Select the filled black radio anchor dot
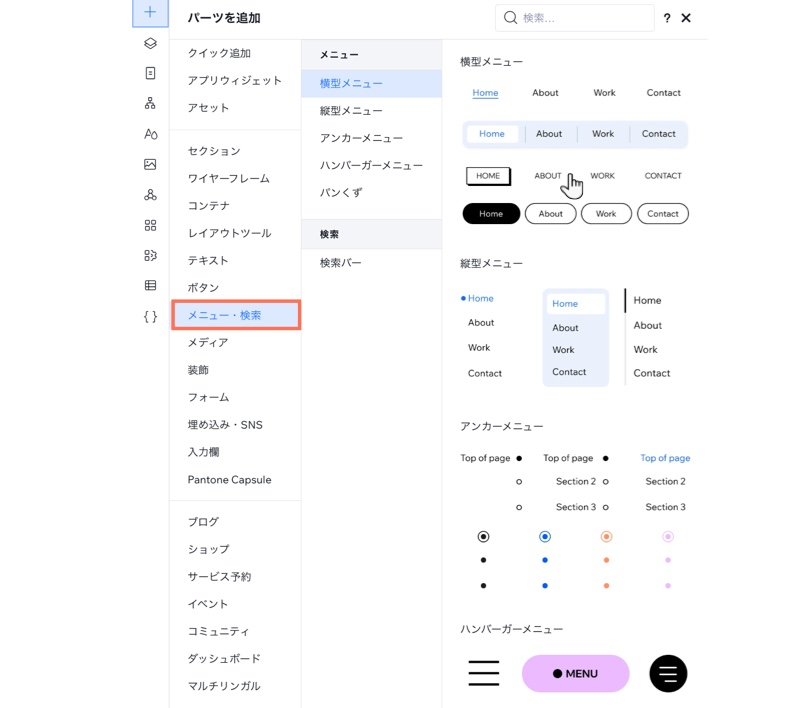This screenshot has height=708, width=800. click(x=483, y=536)
